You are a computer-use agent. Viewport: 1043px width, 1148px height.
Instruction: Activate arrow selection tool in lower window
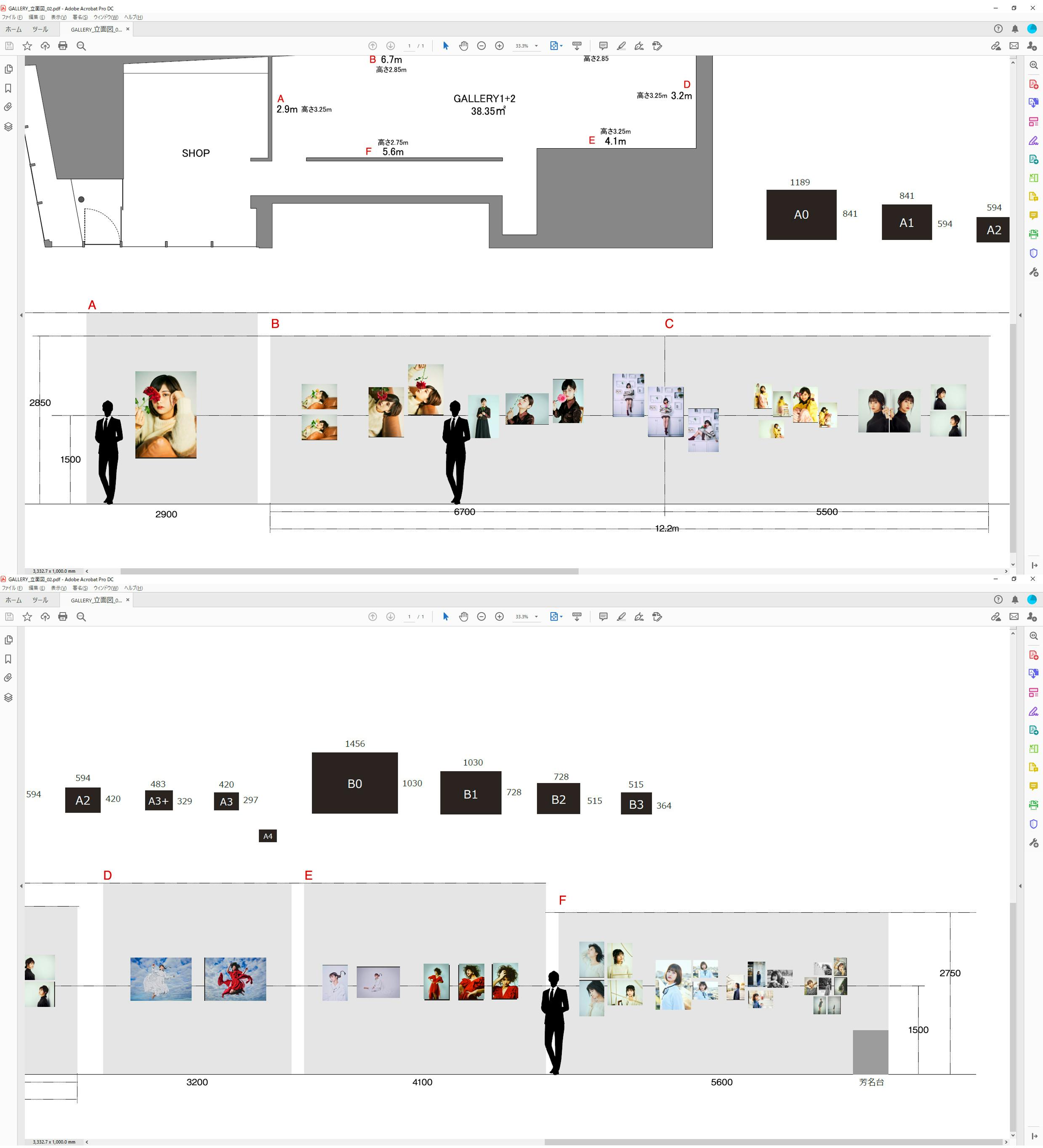pos(446,617)
